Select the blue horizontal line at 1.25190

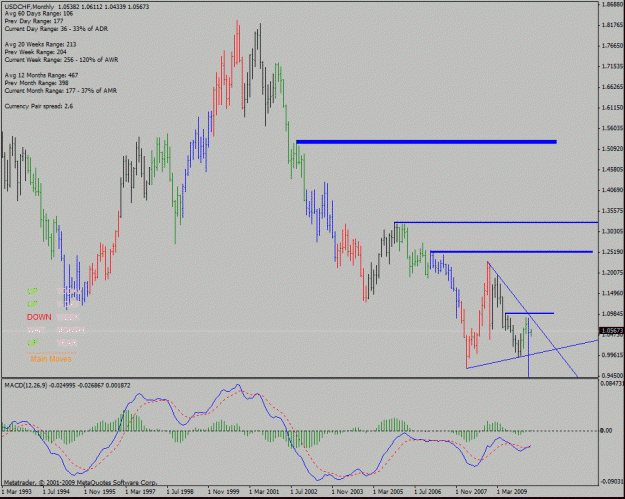coord(511,252)
